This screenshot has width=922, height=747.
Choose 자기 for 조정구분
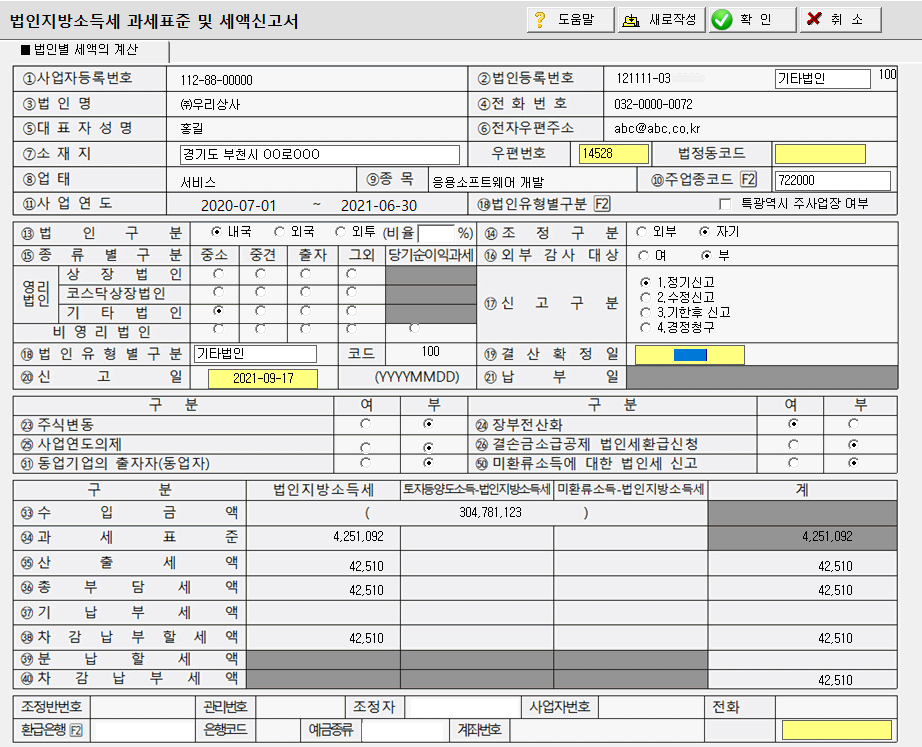click(x=704, y=232)
